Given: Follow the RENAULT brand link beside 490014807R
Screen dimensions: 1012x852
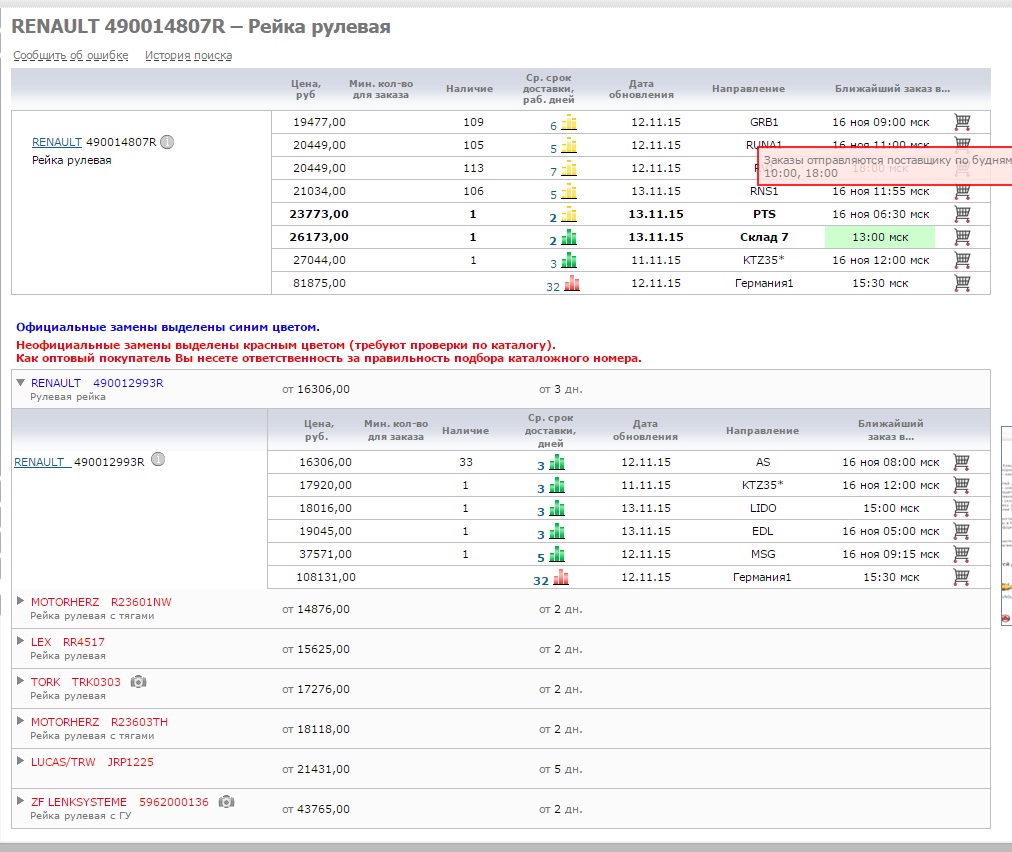Looking at the screenshot, I should 57,142.
